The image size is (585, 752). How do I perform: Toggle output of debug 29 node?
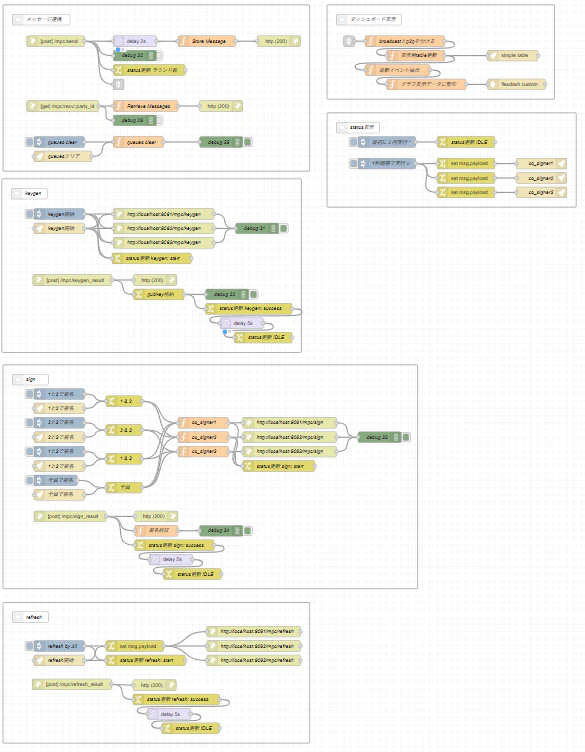pos(159,120)
